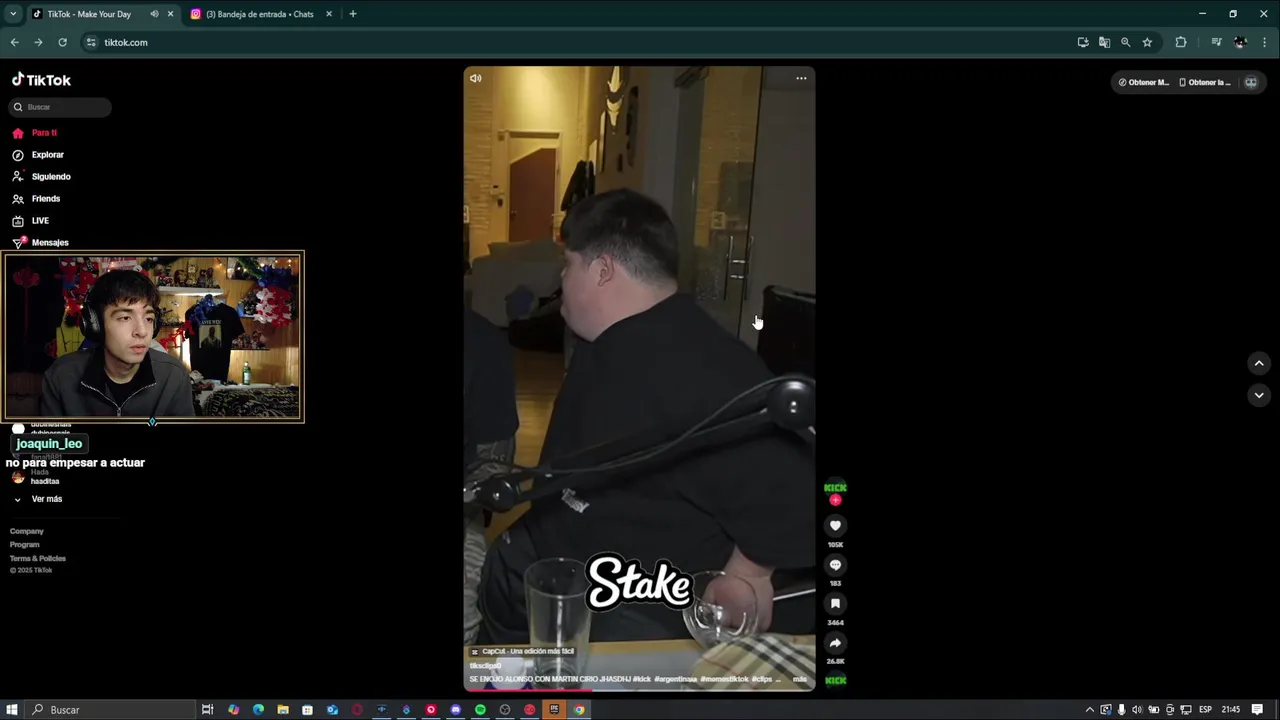Click the install app icon in address bar

click(1083, 42)
